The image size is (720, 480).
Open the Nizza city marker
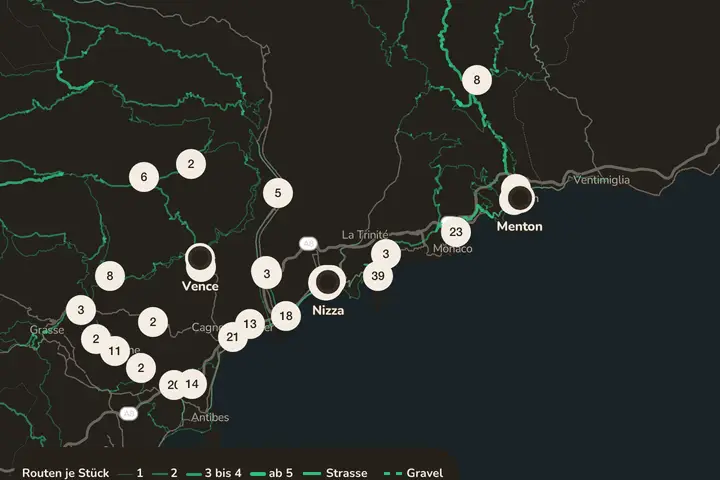click(326, 282)
